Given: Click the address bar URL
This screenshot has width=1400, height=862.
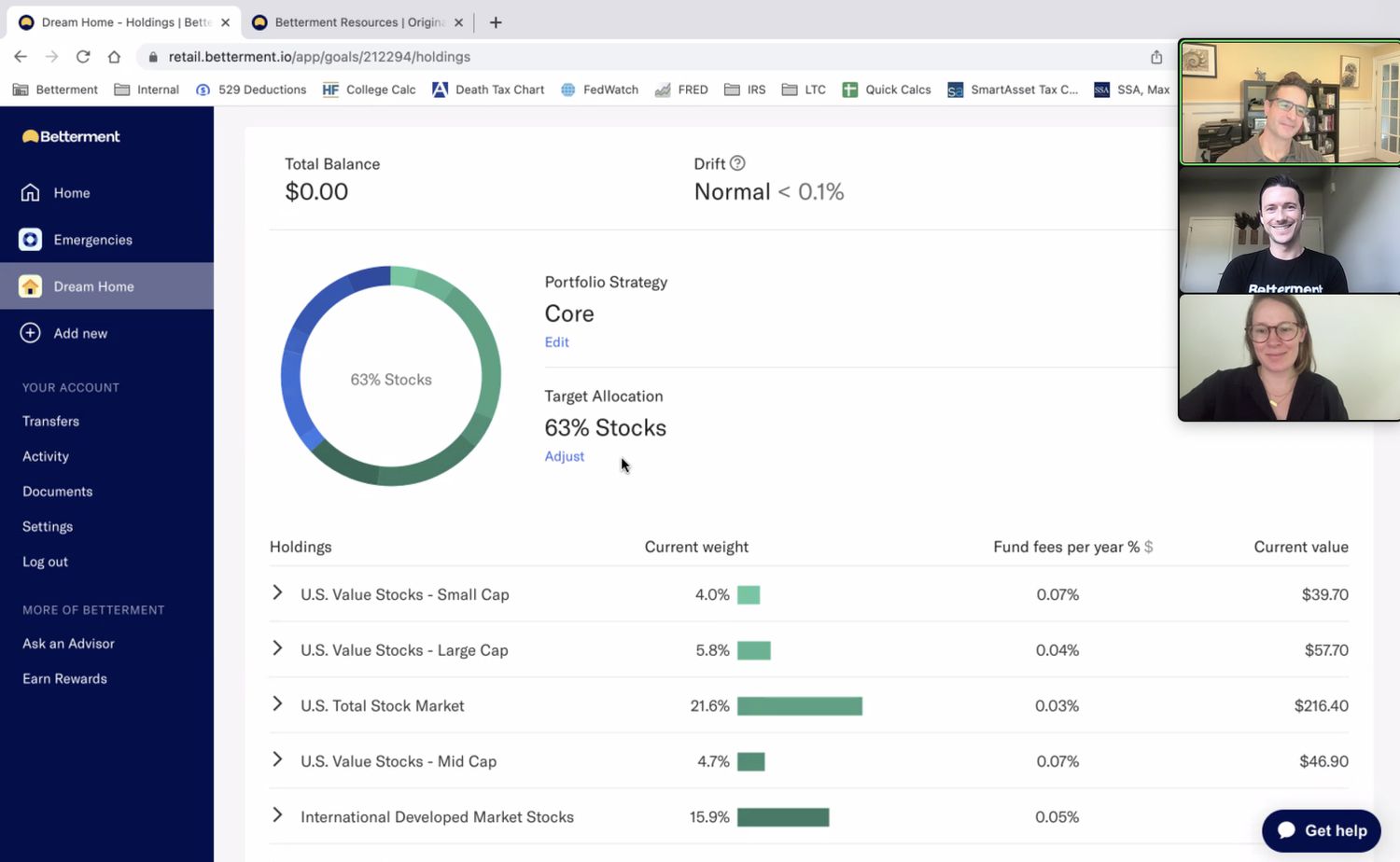Looking at the screenshot, I should coord(319,57).
